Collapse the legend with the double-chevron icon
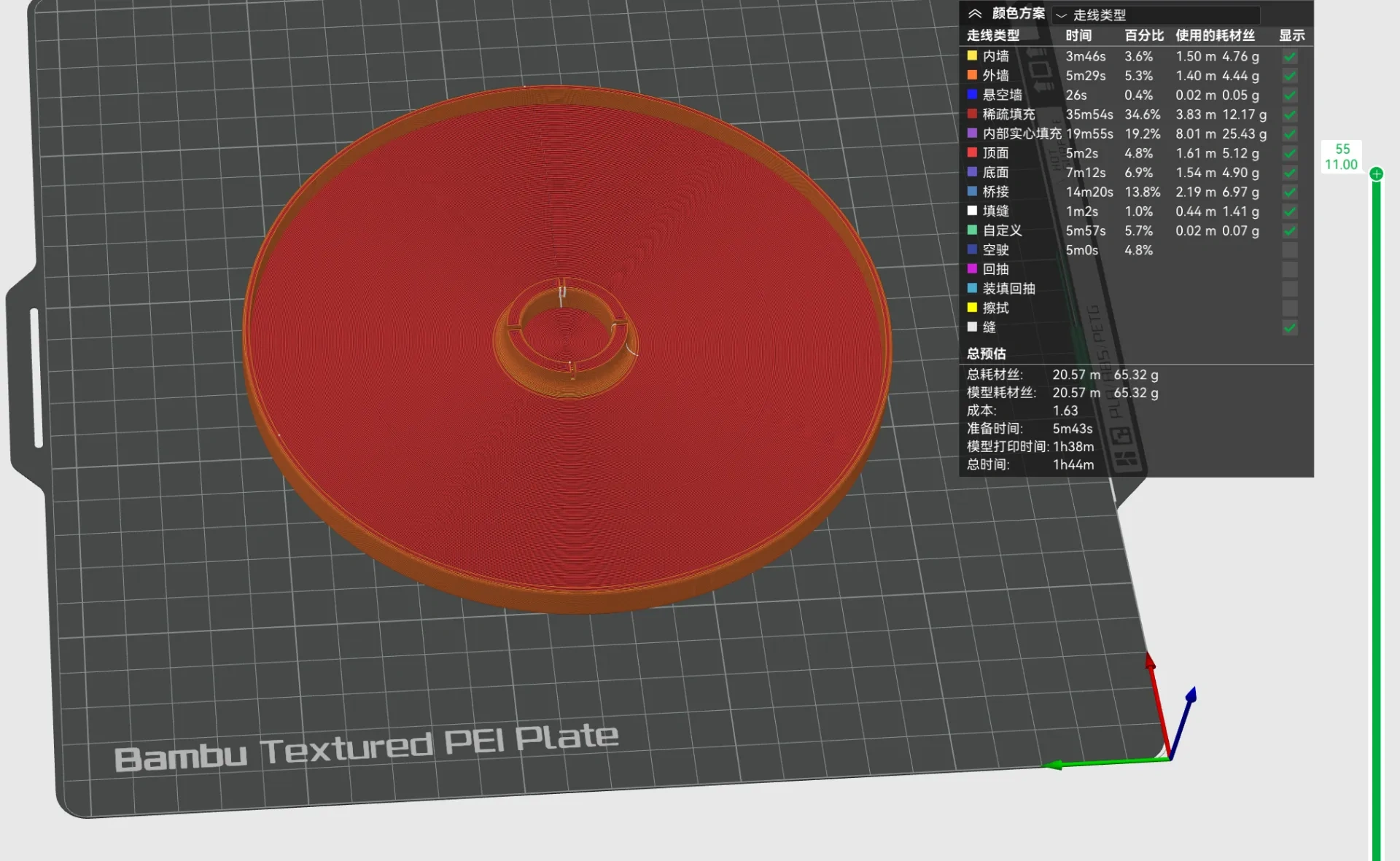 click(x=974, y=14)
